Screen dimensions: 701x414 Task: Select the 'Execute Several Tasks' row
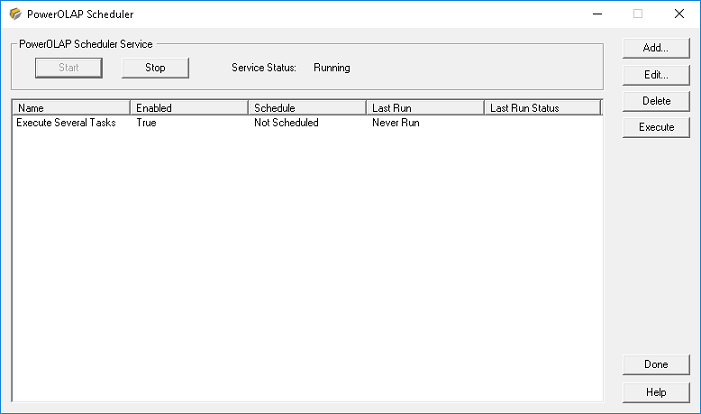pyautogui.click(x=66, y=123)
